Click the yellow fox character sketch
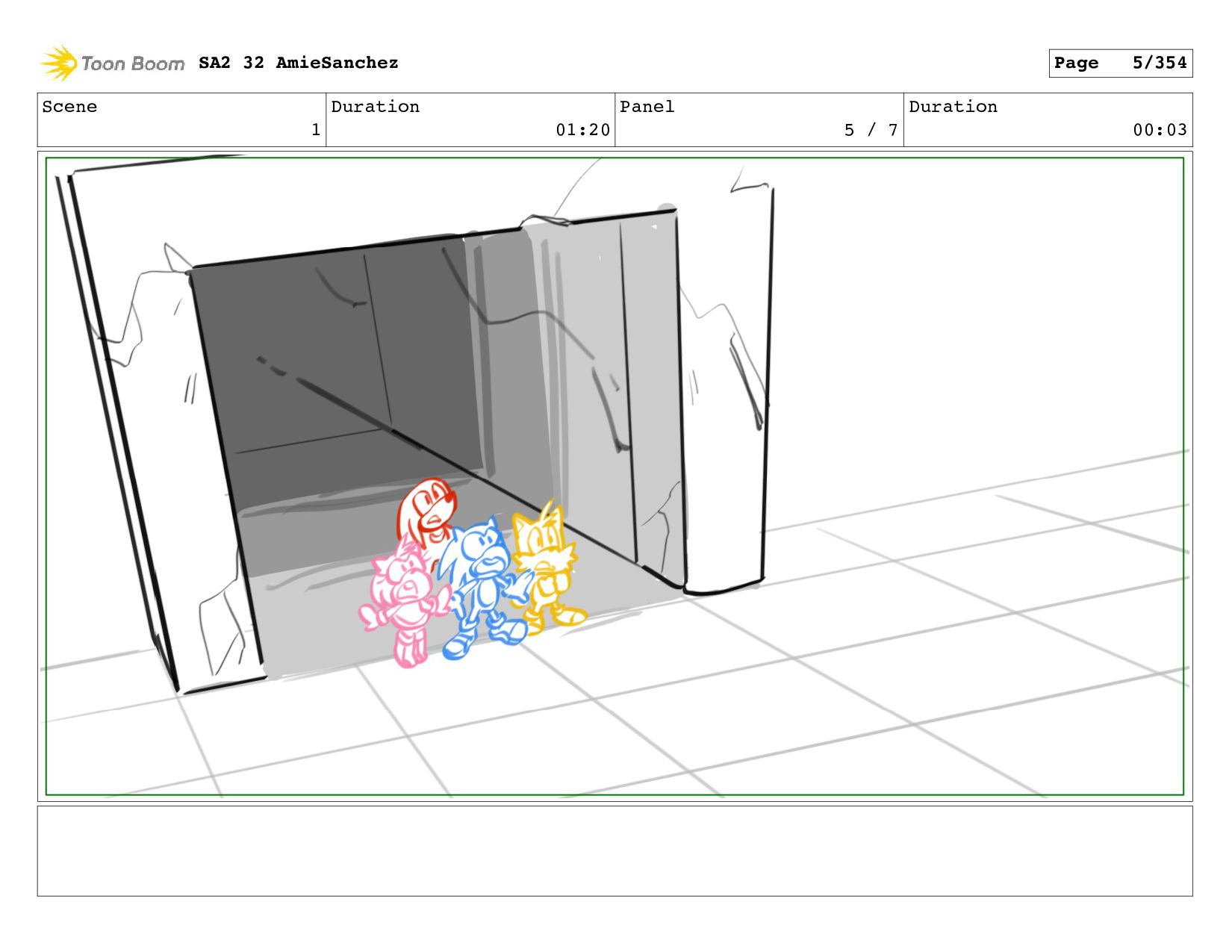The image size is (1232, 952). pos(547,569)
